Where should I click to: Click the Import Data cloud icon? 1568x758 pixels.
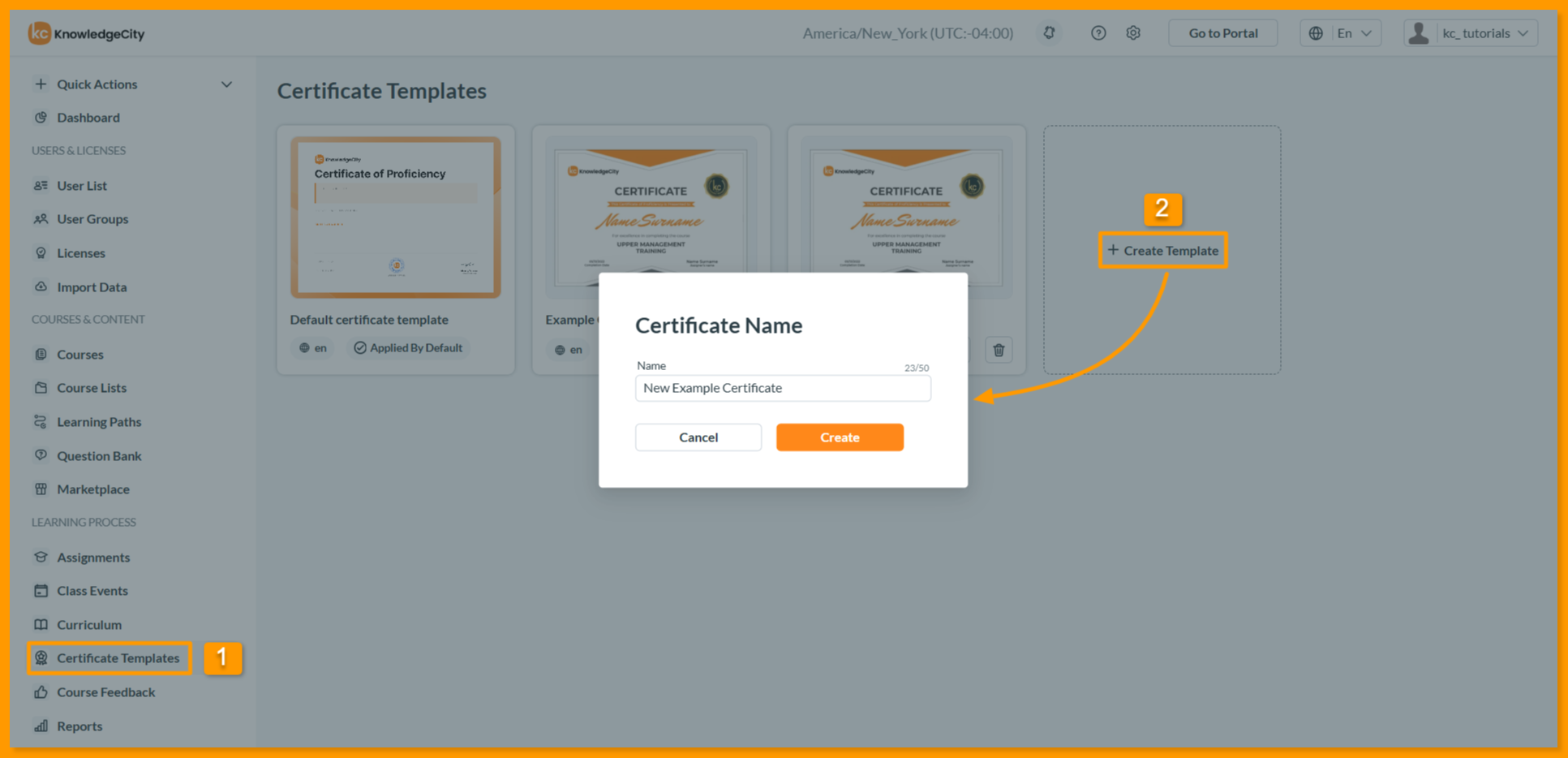tap(41, 287)
